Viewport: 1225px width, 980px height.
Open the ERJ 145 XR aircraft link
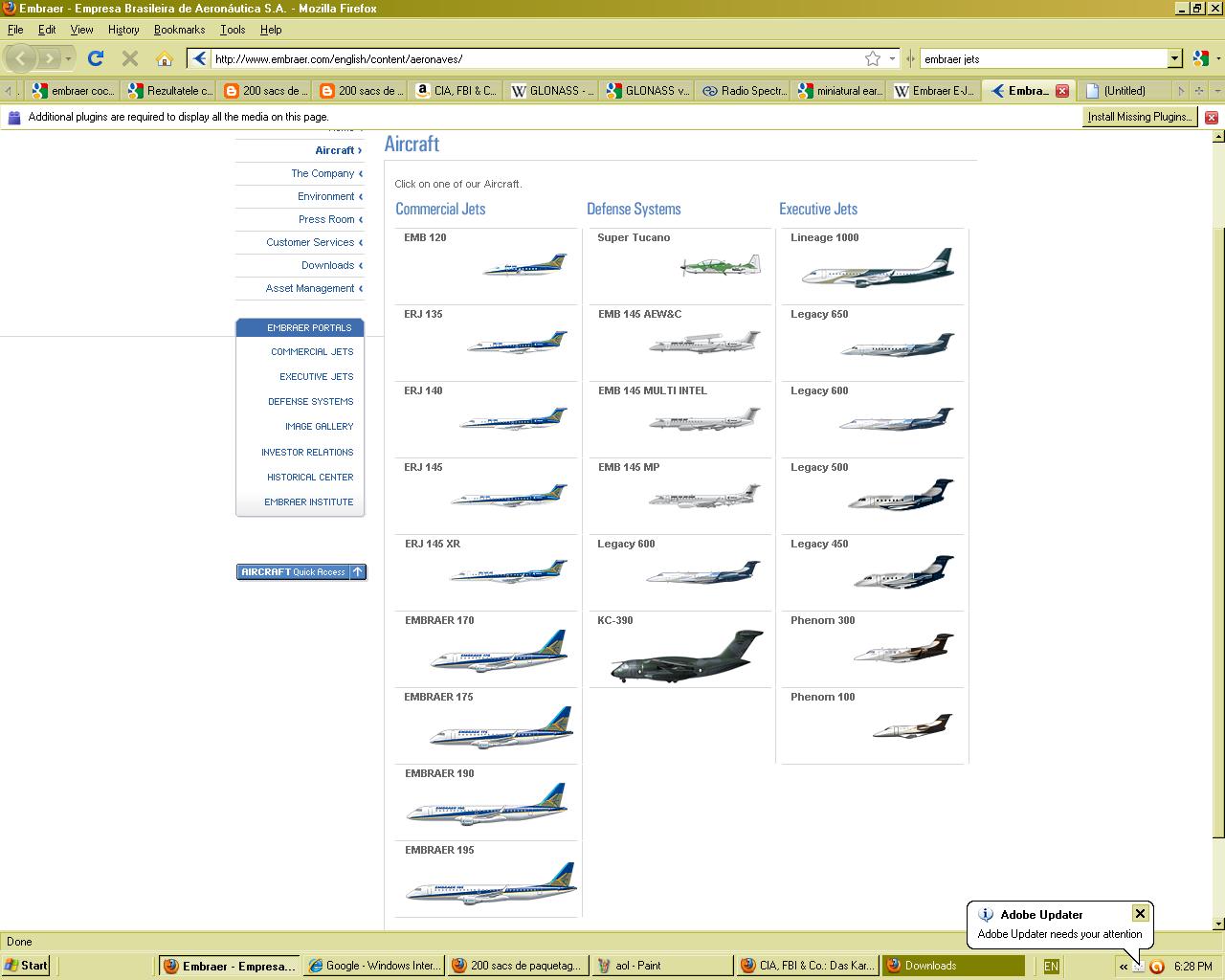(433, 544)
